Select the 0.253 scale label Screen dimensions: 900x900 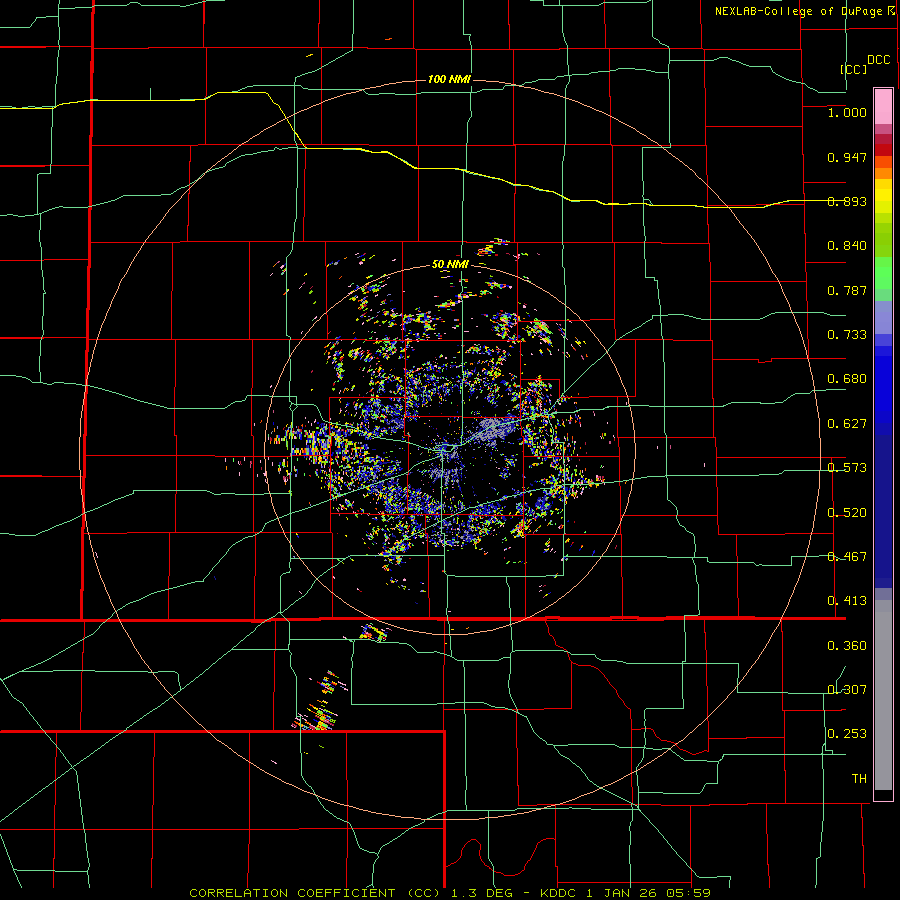pos(847,734)
